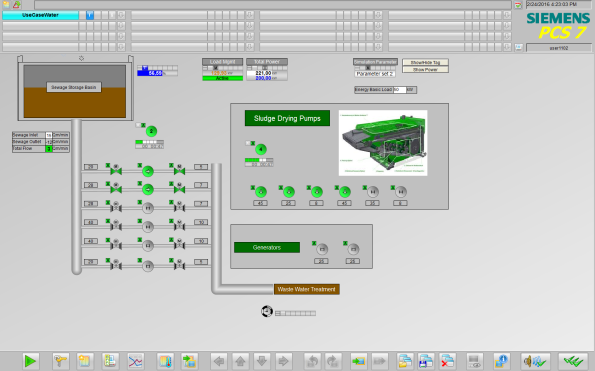Open the key-shaped login icon
Viewport: 595px width, 371px height.
click(60, 361)
